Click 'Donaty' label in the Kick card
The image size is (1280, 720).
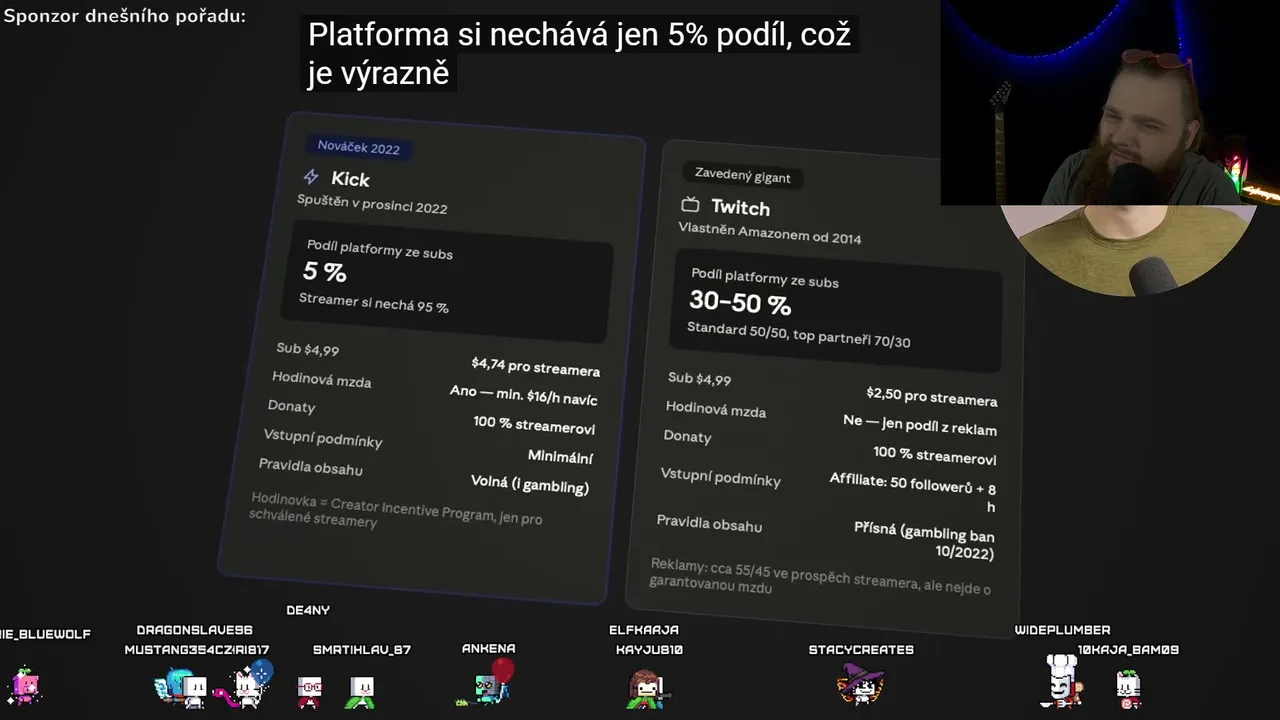pyautogui.click(x=292, y=405)
